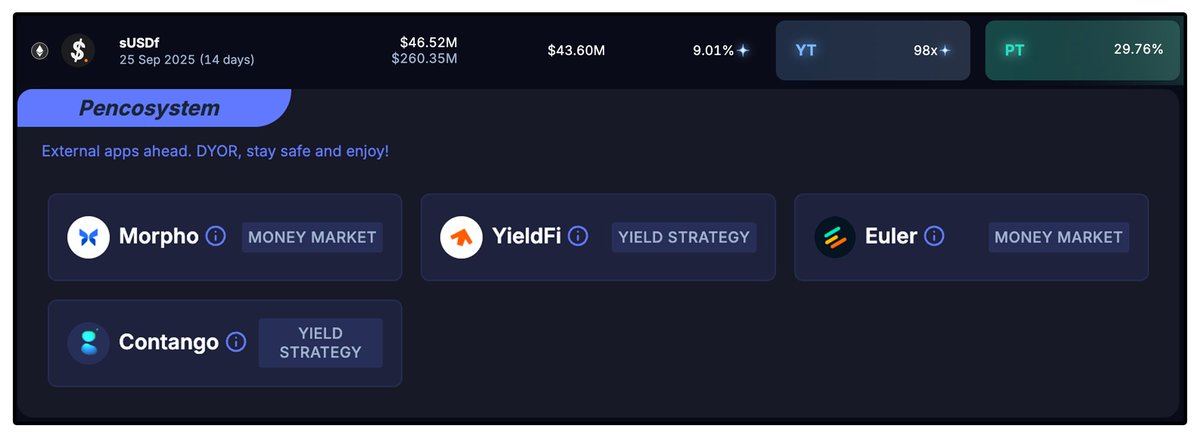Click the YieldFi orange arrow logo

click(x=461, y=237)
